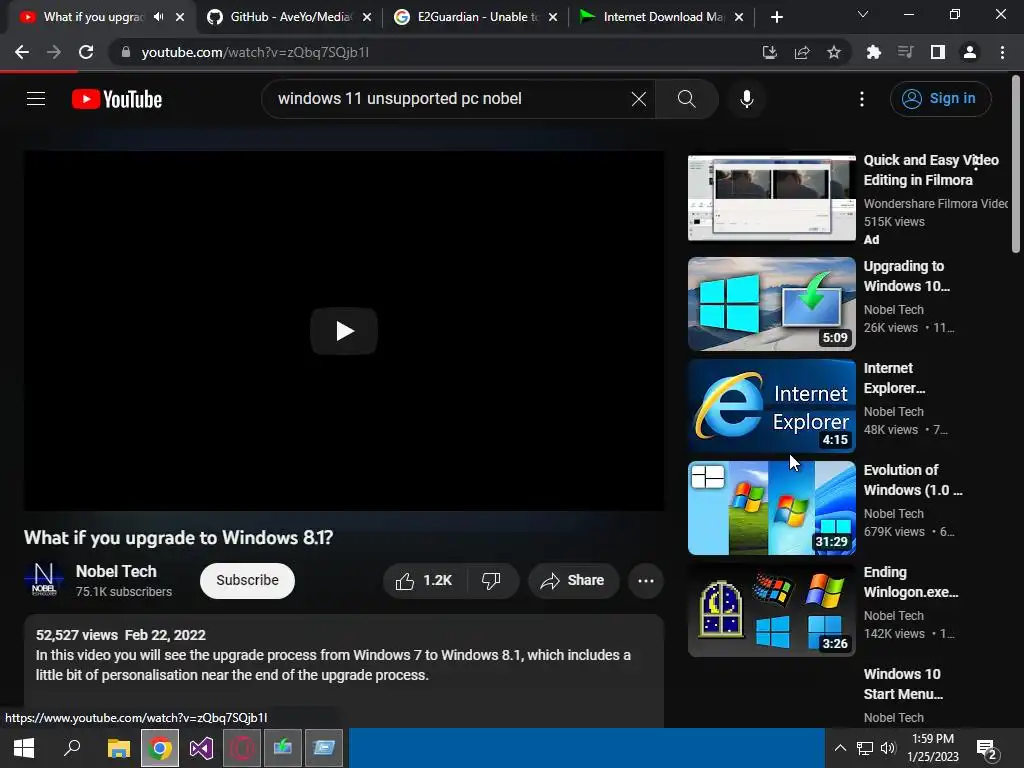
Task: Switch to GitHub AveYo tab
Action: click(x=291, y=17)
